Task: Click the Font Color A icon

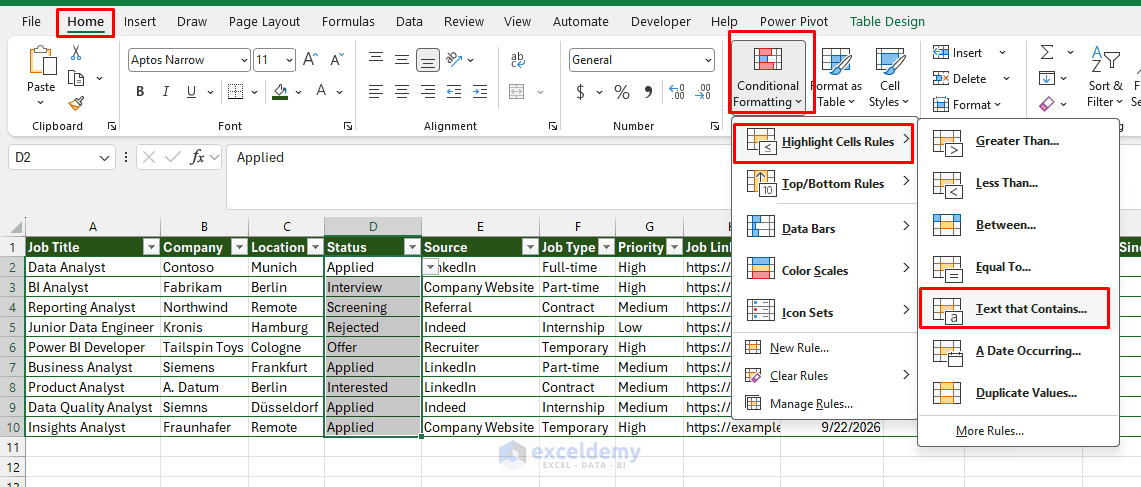Action: [x=321, y=91]
